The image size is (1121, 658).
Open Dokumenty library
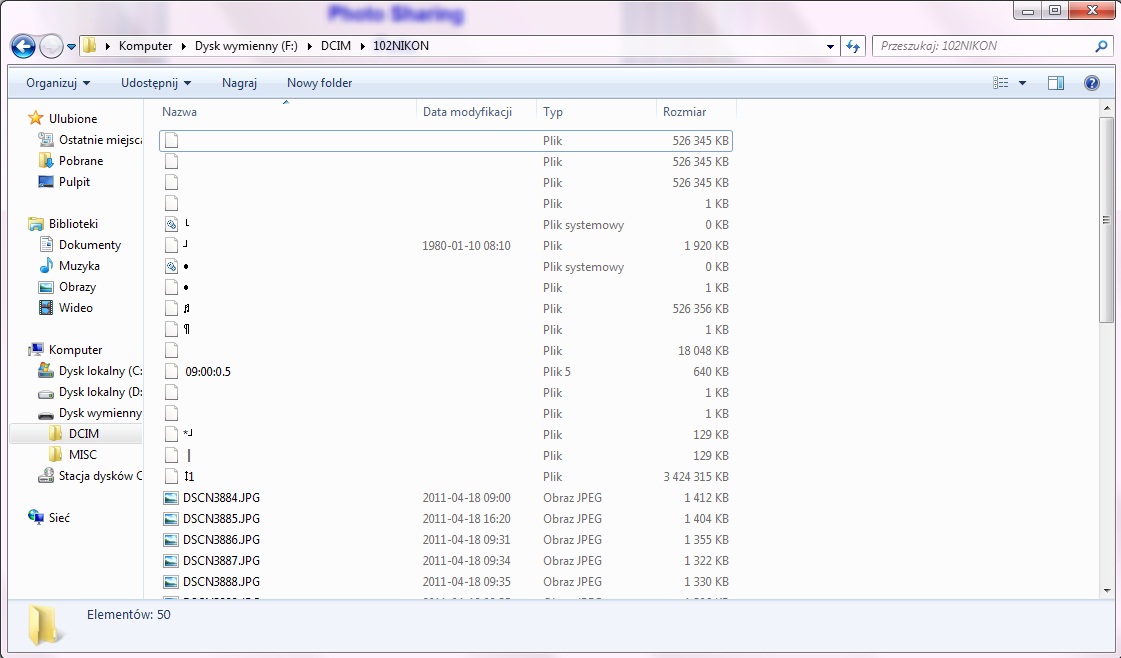(90, 245)
